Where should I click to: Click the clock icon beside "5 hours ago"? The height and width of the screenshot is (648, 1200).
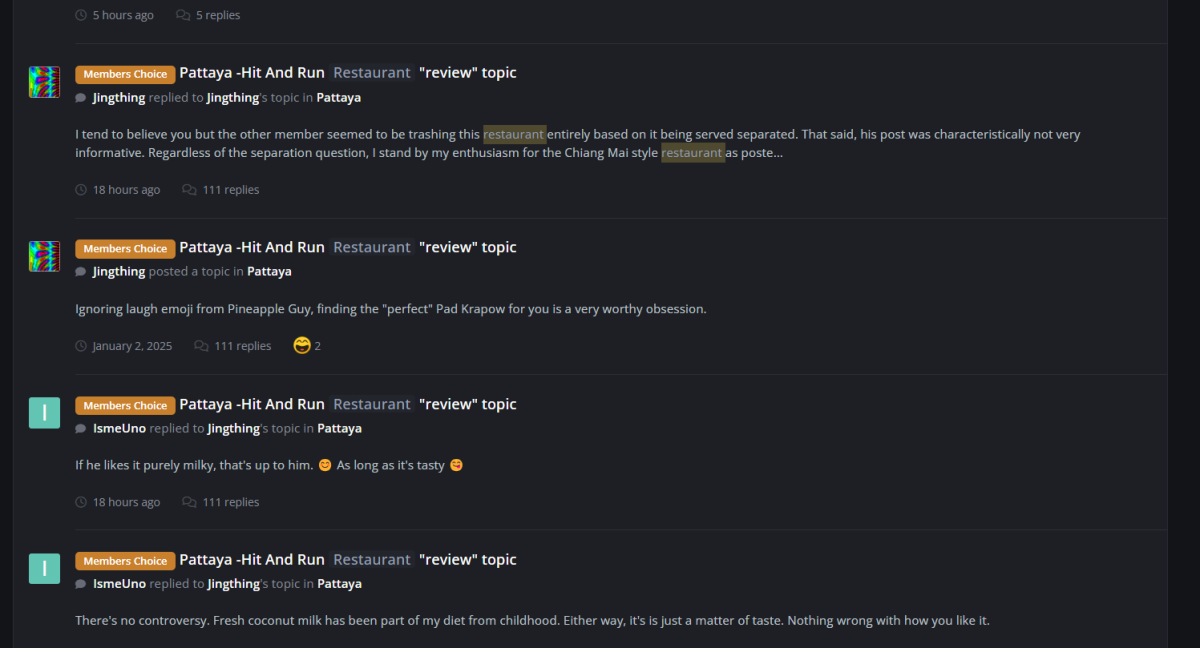81,15
